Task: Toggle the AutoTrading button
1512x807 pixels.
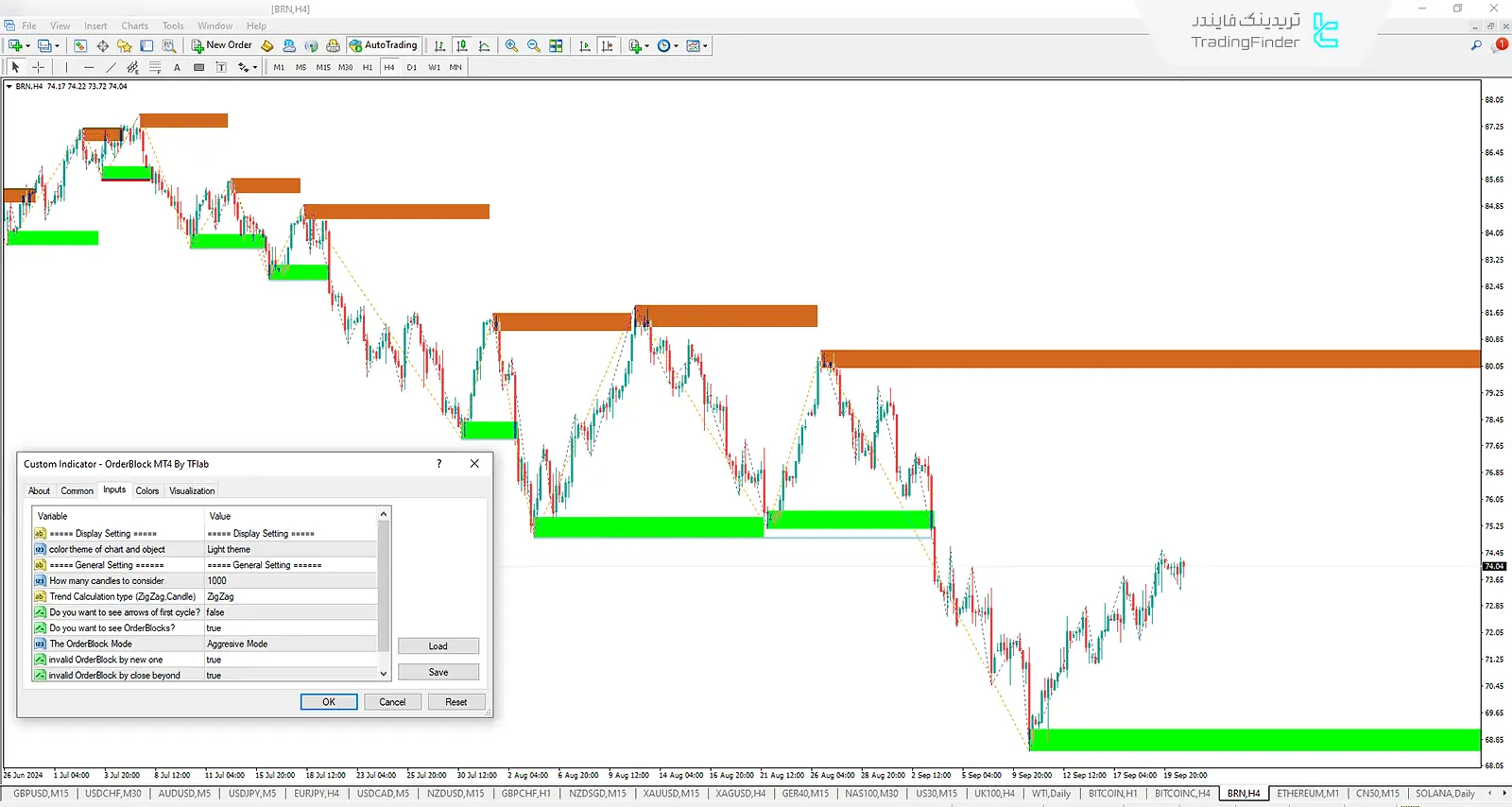Action: point(384,45)
